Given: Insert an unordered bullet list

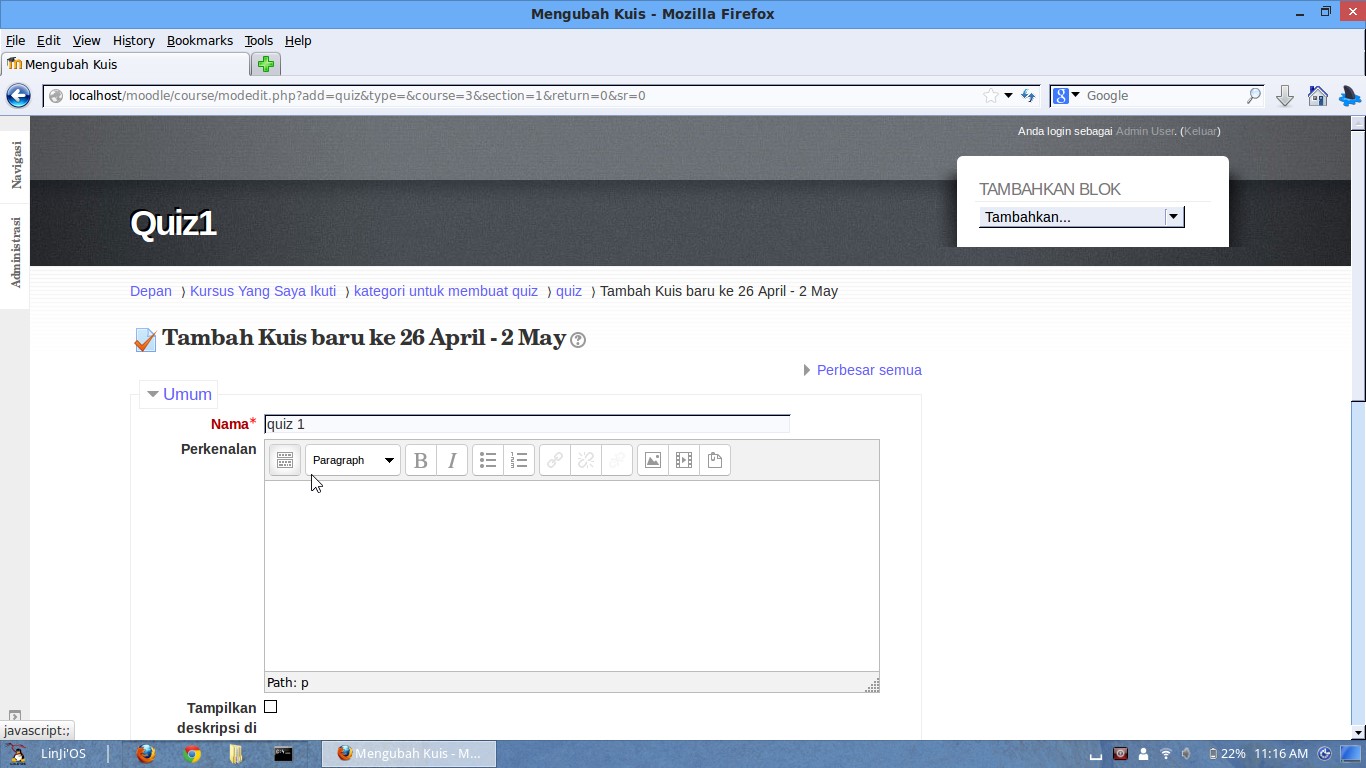Looking at the screenshot, I should (488, 460).
